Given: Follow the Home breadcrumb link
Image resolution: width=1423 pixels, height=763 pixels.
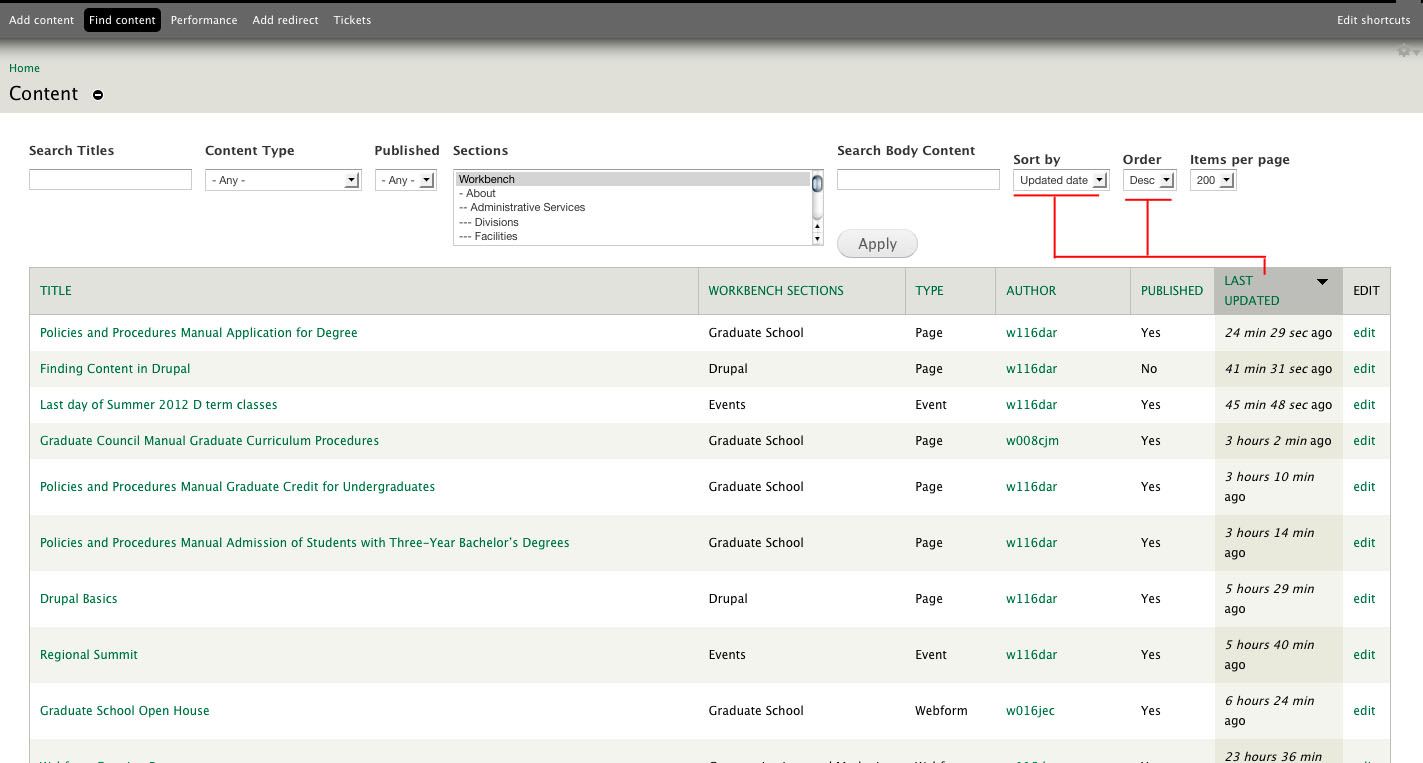Looking at the screenshot, I should tap(24, 67).
